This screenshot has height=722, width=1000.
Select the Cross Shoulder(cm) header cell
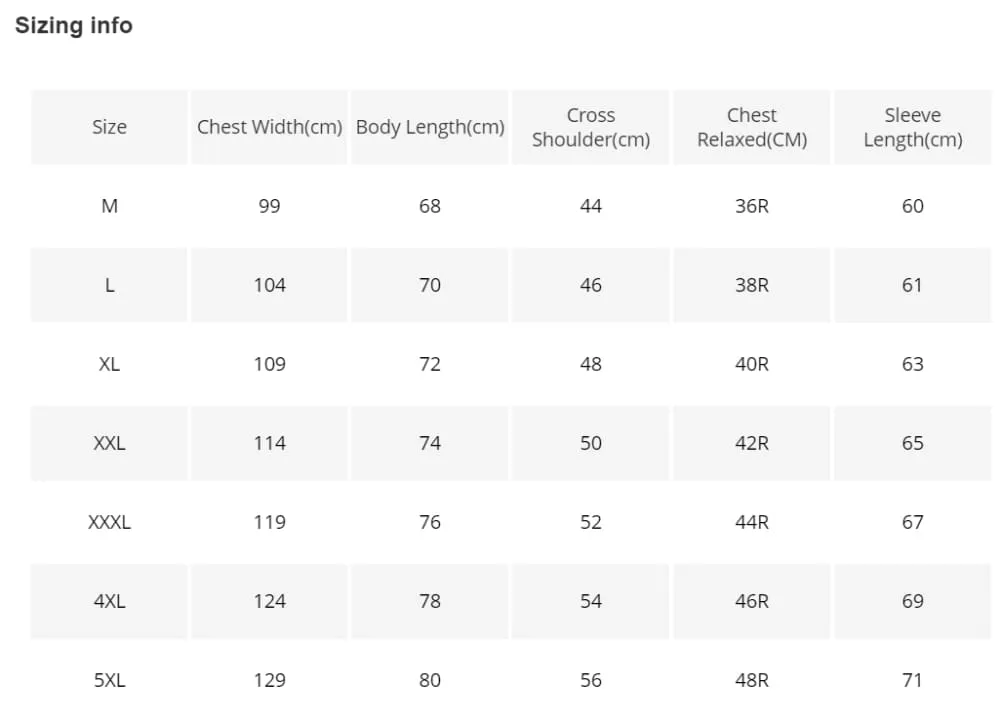pos(591,127)
